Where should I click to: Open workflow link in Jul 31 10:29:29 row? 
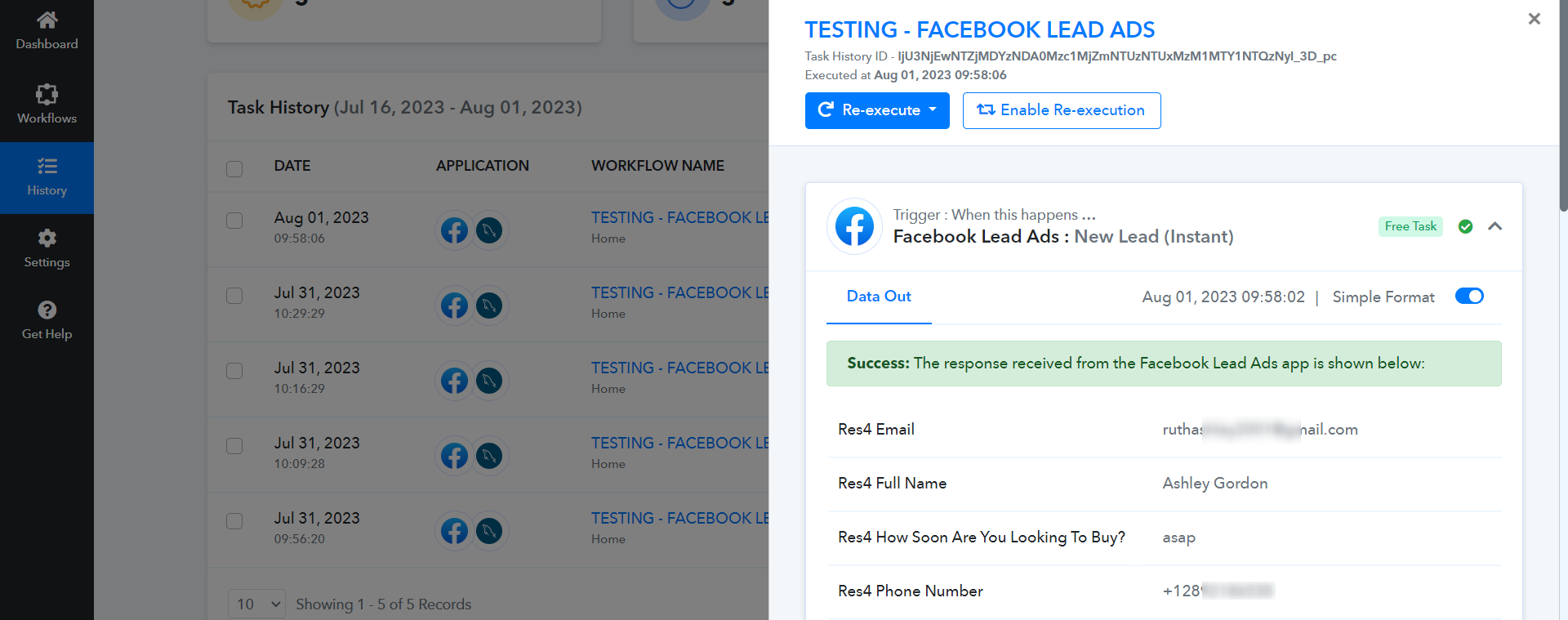679,292
